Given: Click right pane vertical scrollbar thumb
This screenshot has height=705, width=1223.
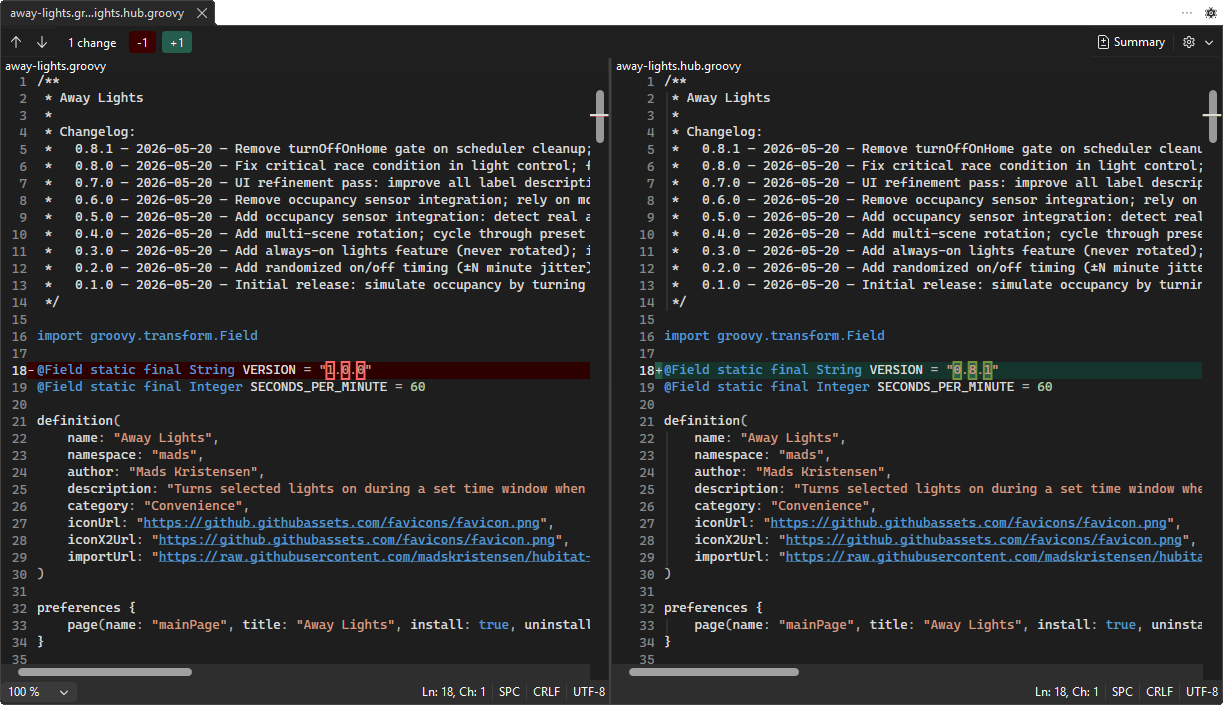Looking at the screenshot, I should pyautogui.click(x=1213, y=115).
